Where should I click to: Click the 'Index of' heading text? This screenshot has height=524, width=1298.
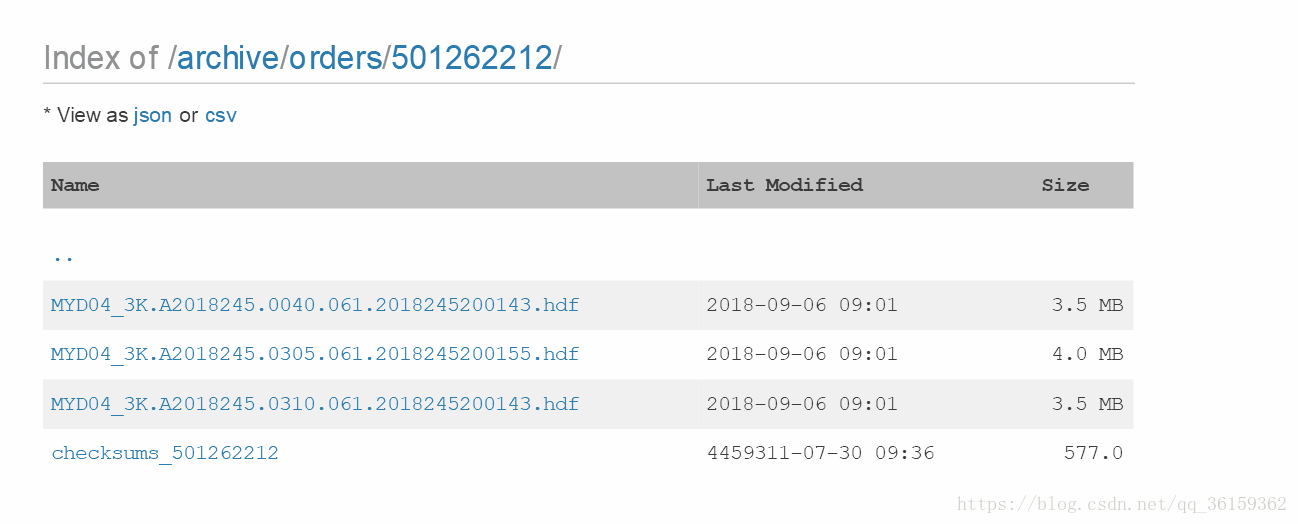click(101, 58)
